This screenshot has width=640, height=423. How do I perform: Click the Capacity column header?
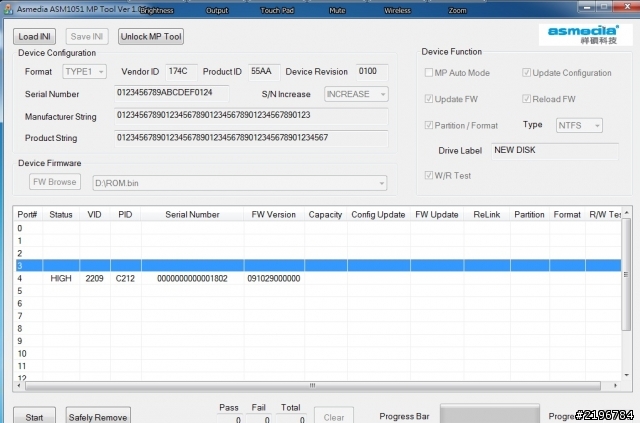point(325,215)
